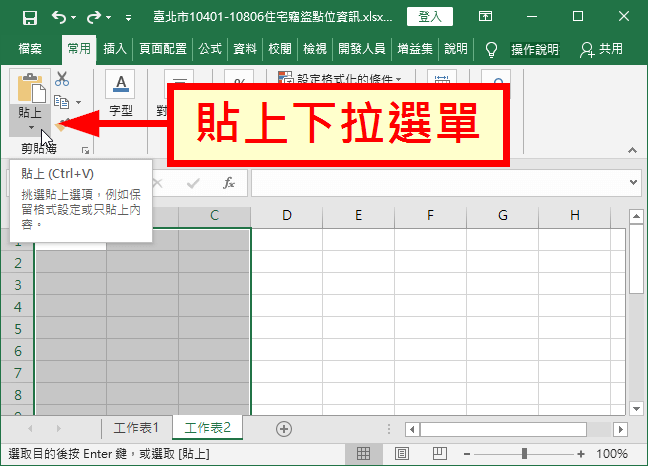Open the 字型 font group
The height and width of the screenshot is (466, 648).
[121, 95]
